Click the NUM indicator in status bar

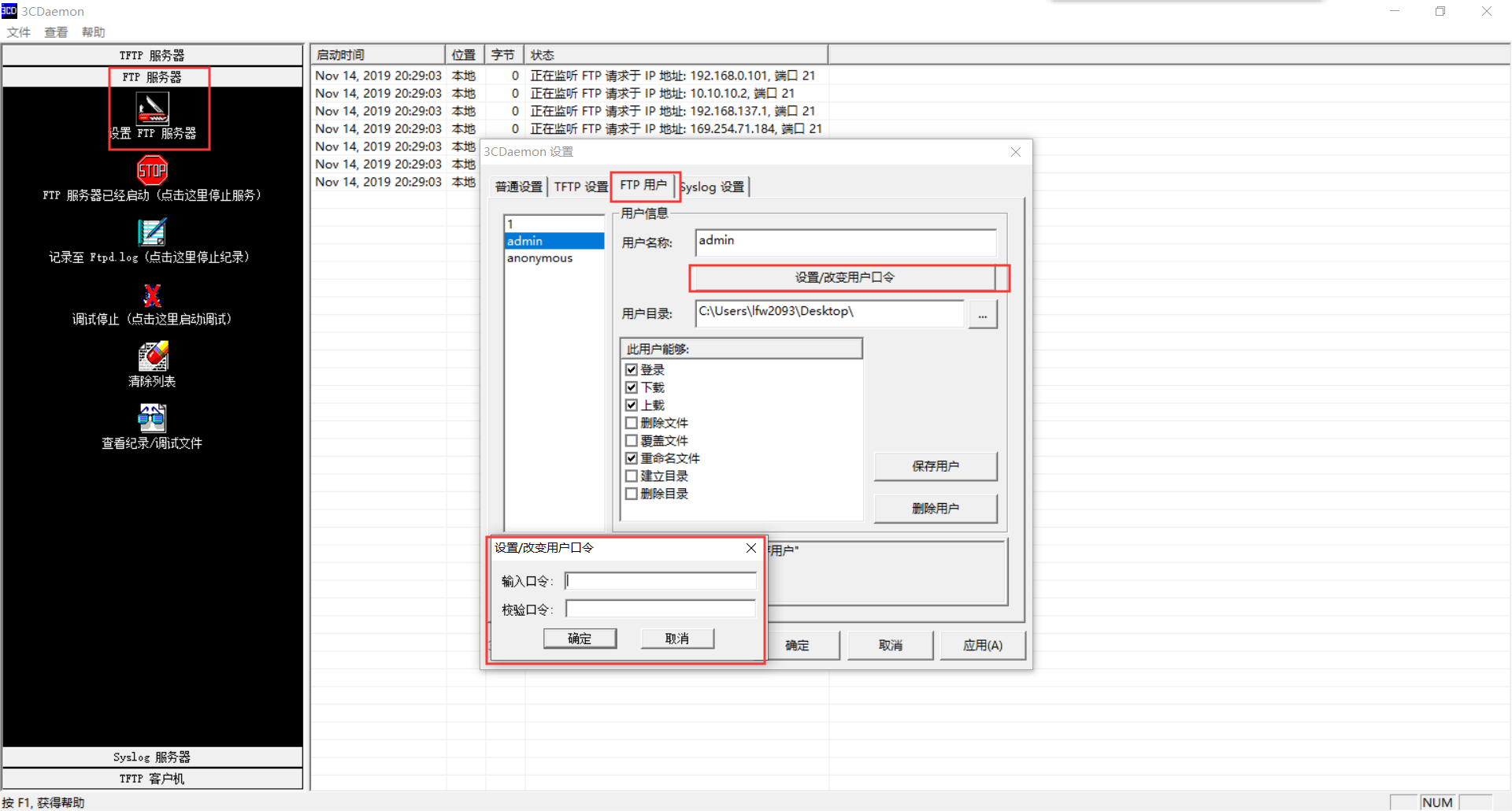(x=1437, y=802)
